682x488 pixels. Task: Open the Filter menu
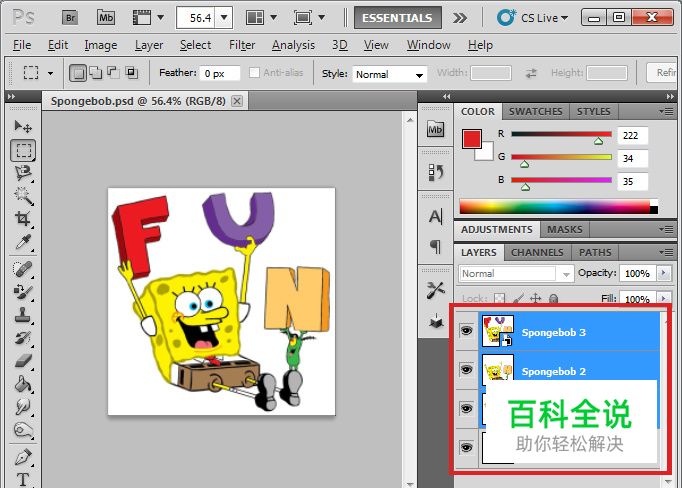[x=242, y=45]
